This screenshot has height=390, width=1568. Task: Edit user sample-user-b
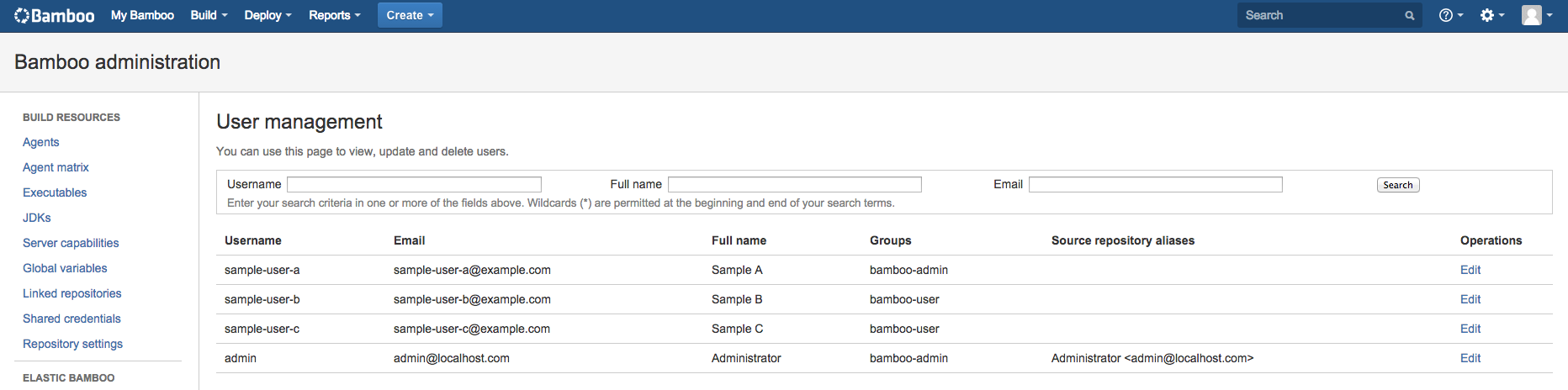click(1470, 299)
